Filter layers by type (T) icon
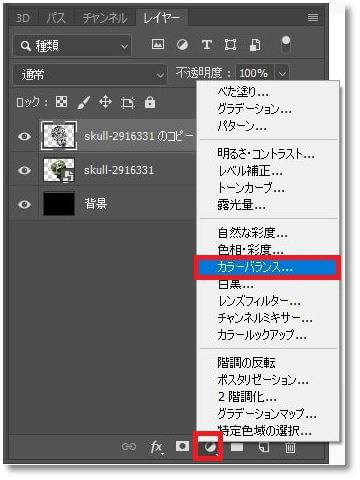Viewport: 360px width, 480px height. (207, 44)
